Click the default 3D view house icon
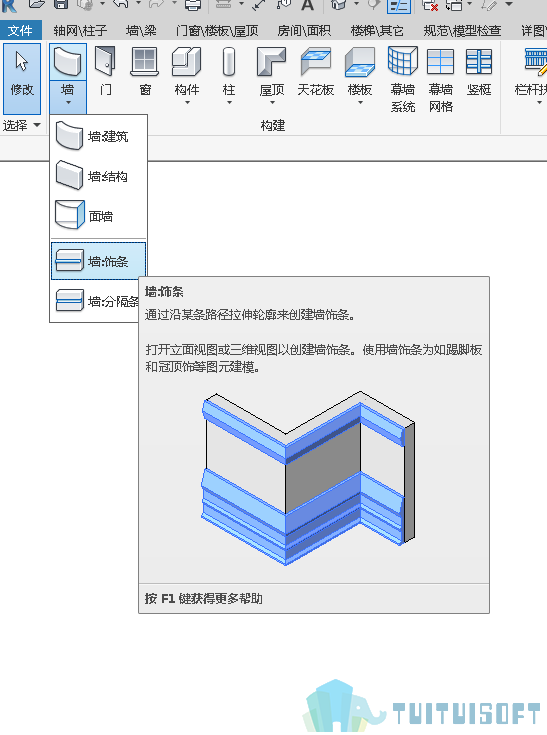The image size is (547, 735). point(338,5)
